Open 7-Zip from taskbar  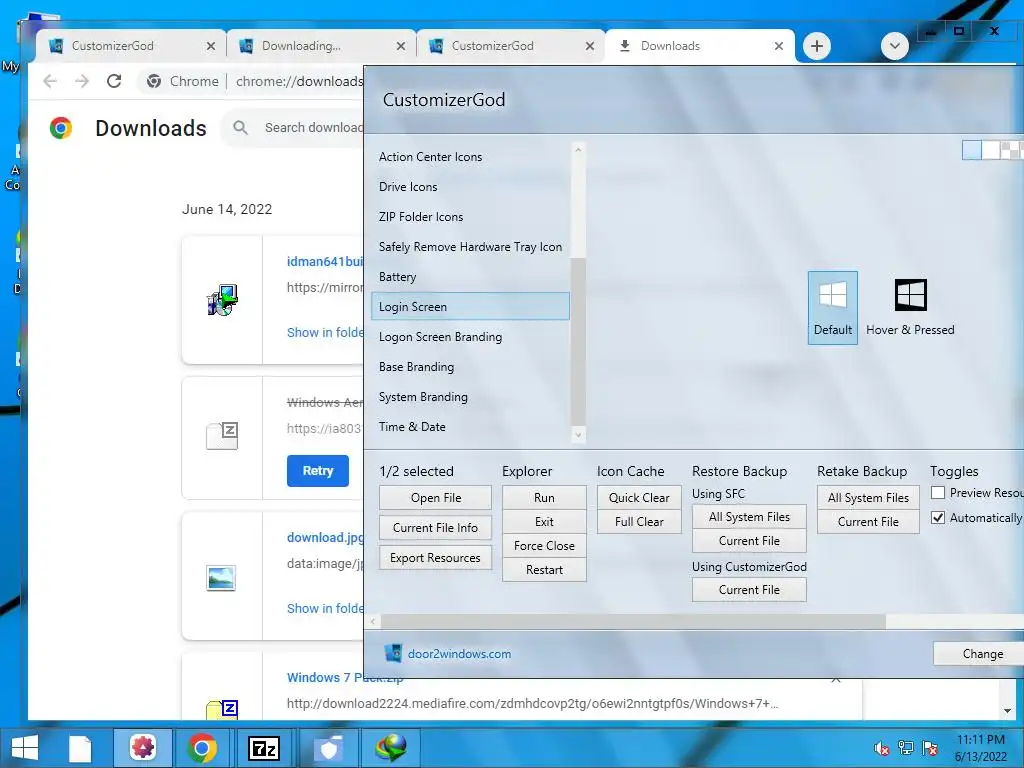pos(264,748)
